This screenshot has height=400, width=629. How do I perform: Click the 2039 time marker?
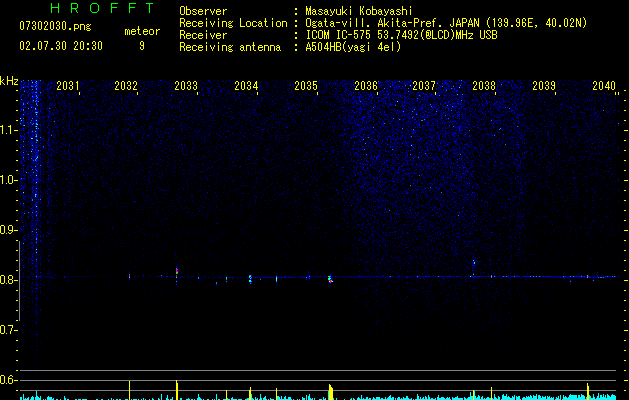[544, 86]
